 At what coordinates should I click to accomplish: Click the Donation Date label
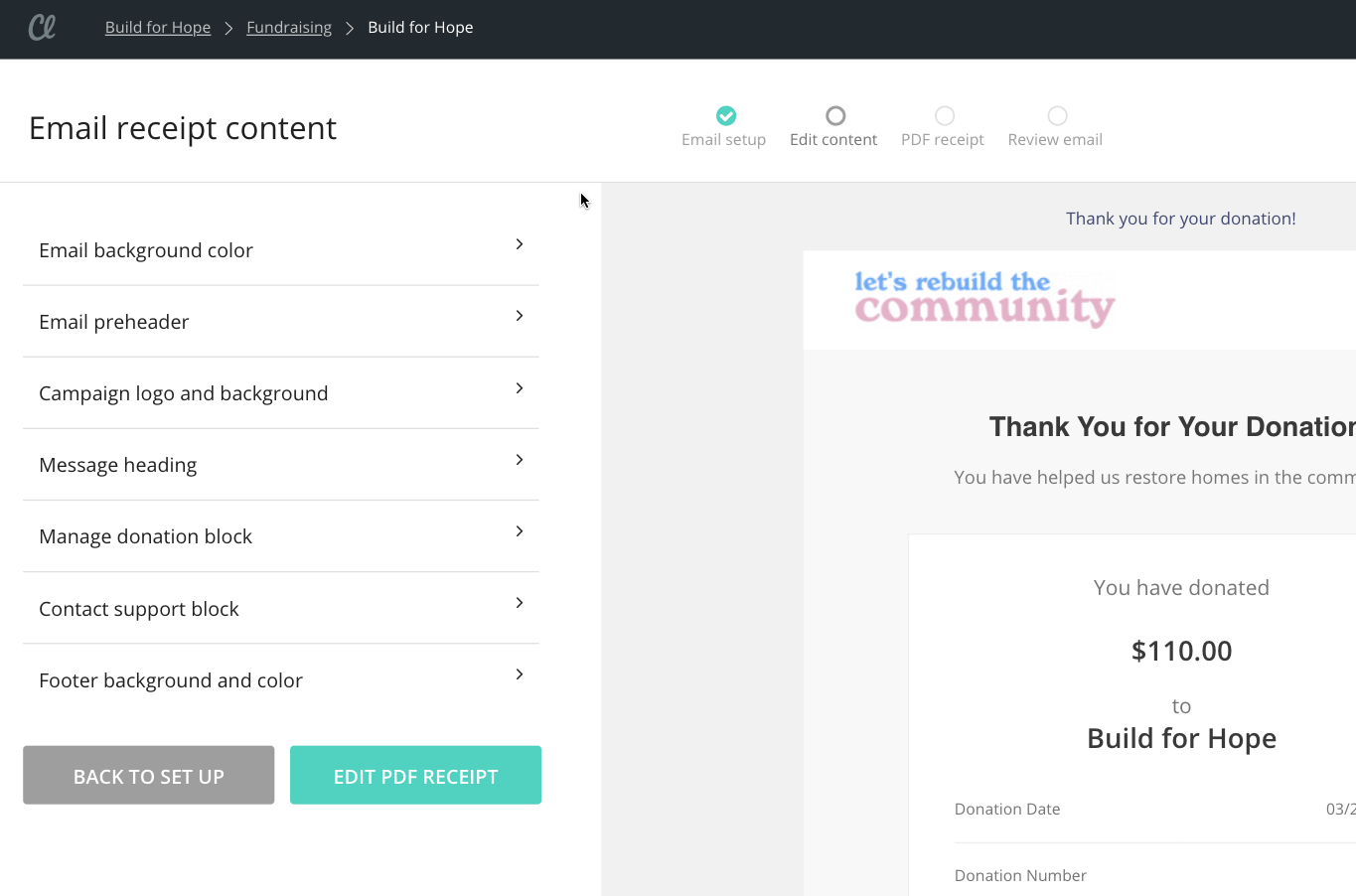point(1007,809)
